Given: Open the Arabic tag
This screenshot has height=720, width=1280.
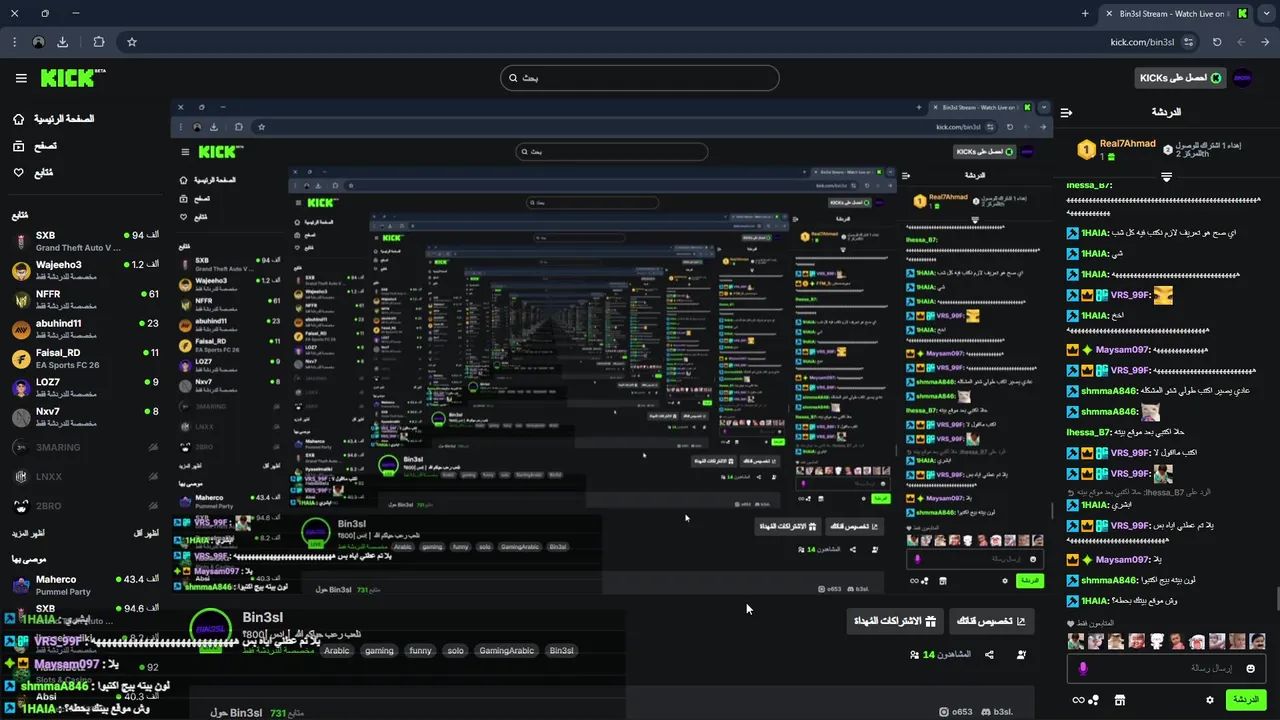Looking at the screenshot, I should point(337,651).
